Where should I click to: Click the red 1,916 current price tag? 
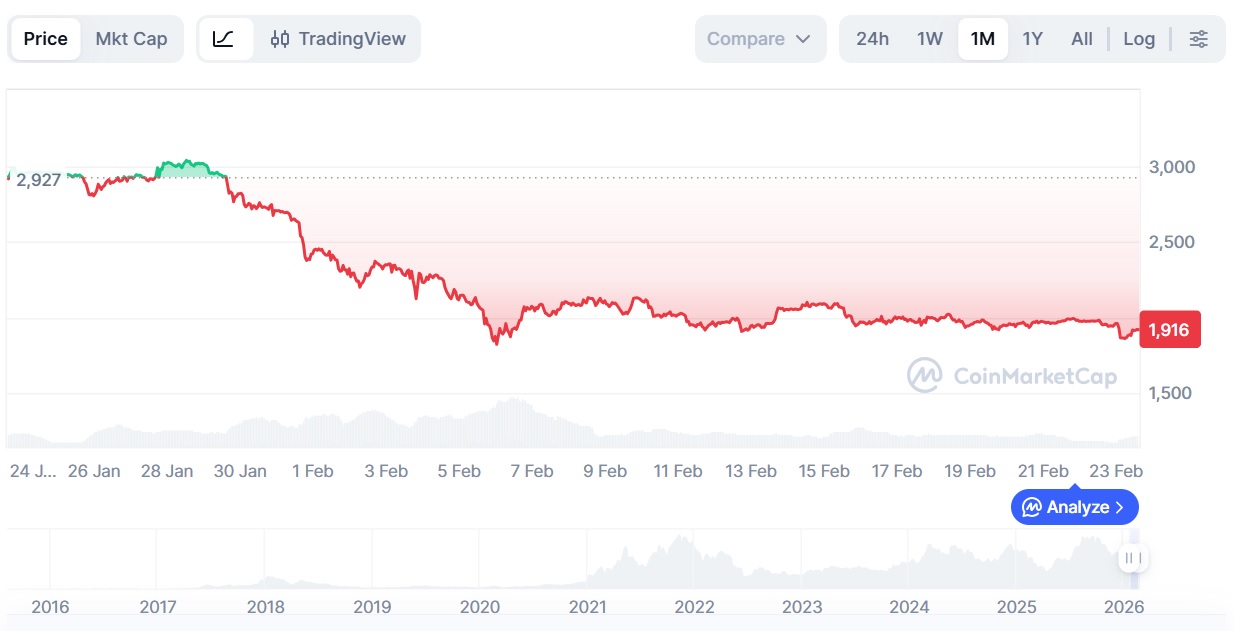[x=1169, y=330]
